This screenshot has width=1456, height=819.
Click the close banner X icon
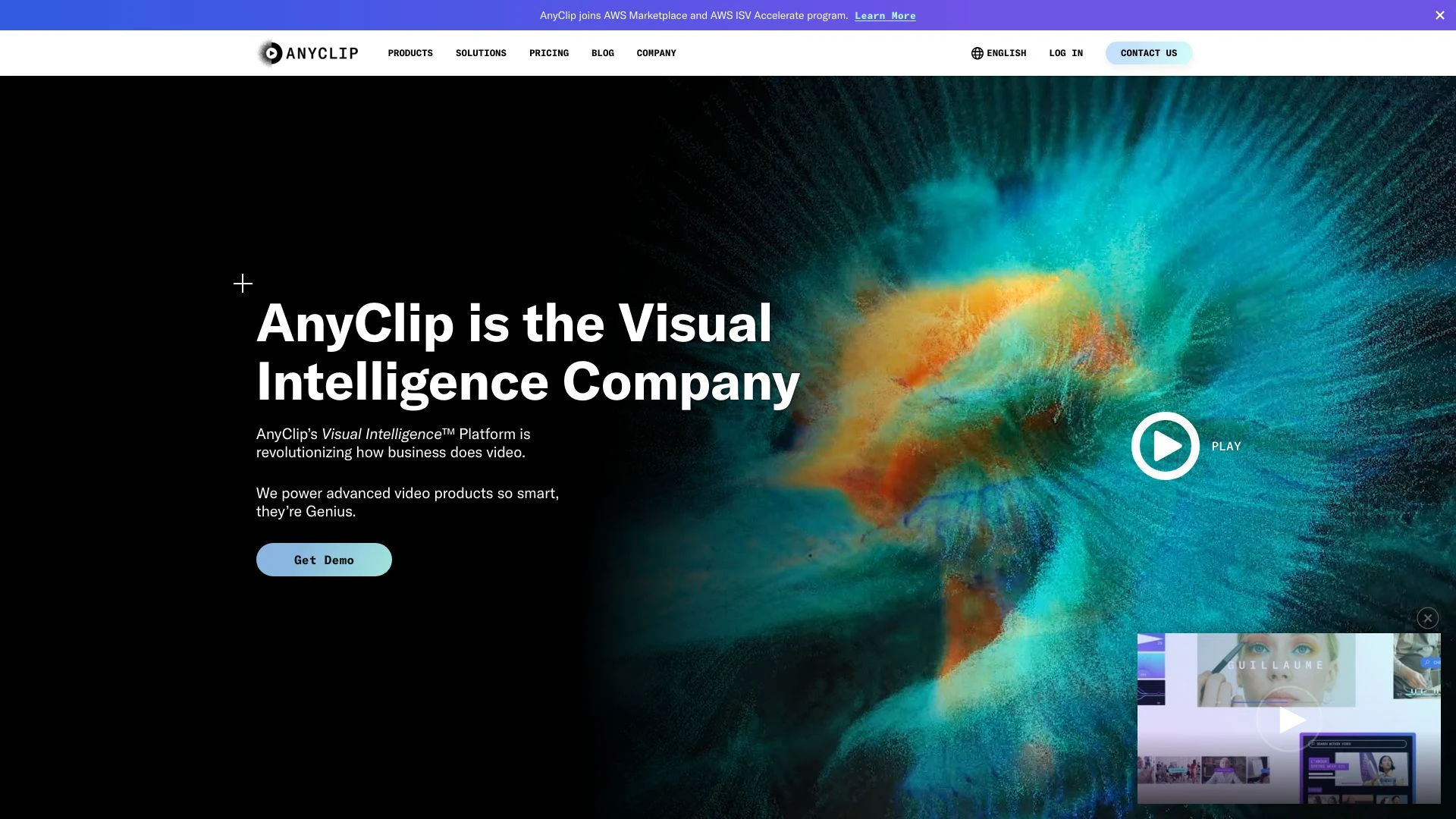pyautogui.click(x=1441, y=14)
